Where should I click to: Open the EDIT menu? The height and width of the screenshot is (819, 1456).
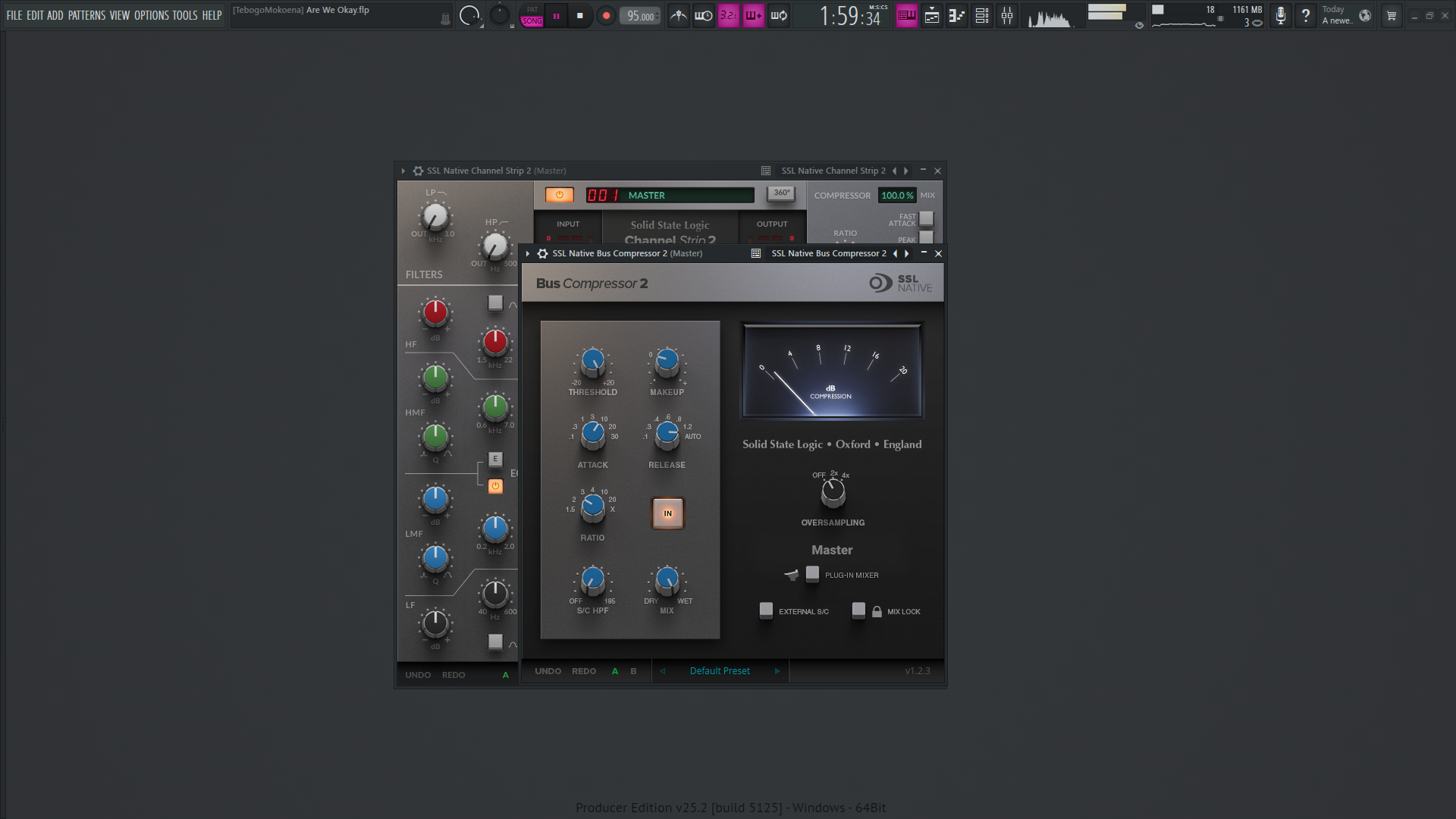[35, 15]
